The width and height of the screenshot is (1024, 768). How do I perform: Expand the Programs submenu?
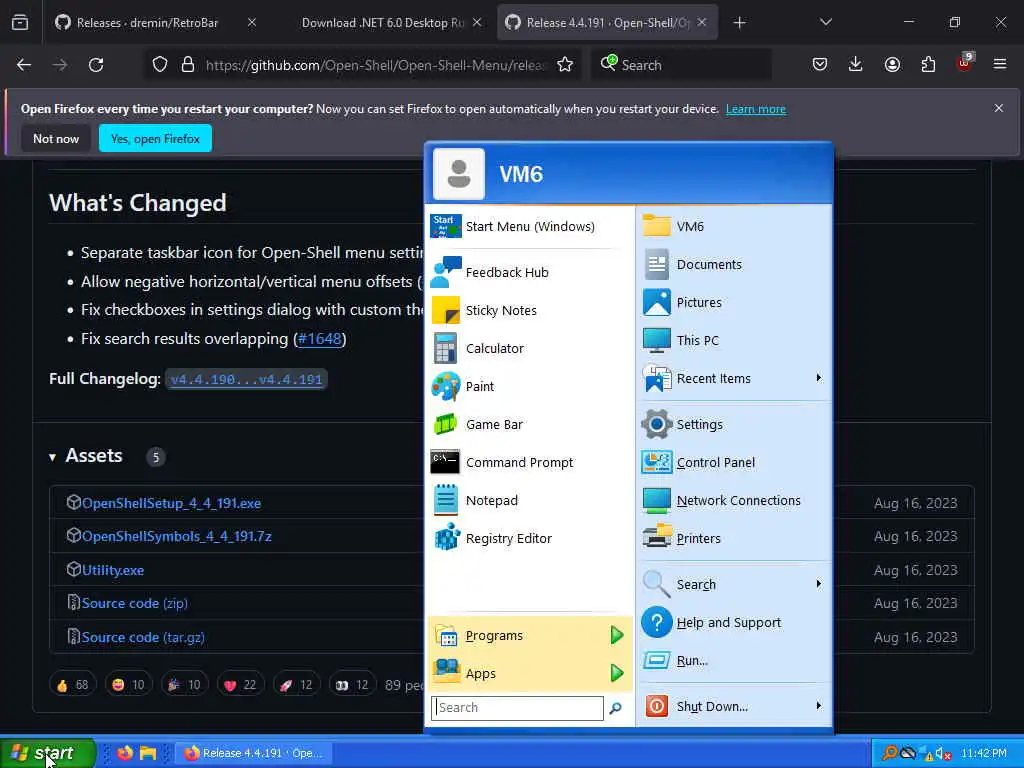click(529, 635)
